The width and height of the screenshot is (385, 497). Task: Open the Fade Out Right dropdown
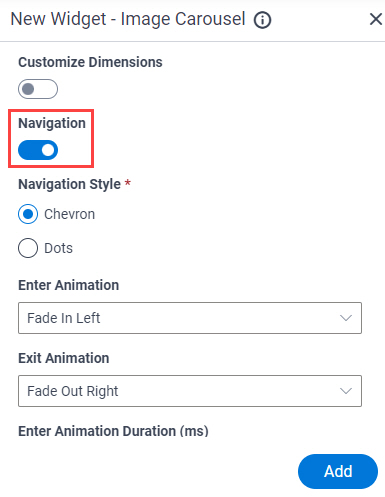pyautogui.click(x=190, y=391)
